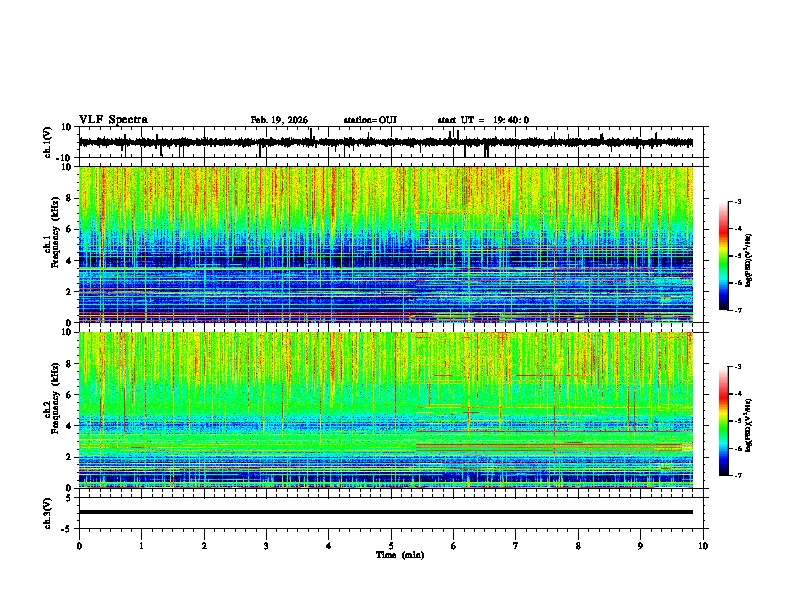Click the "ch.3(V)" axis label
Viewport: 792px width, 612px height.
tap(48, 513)
